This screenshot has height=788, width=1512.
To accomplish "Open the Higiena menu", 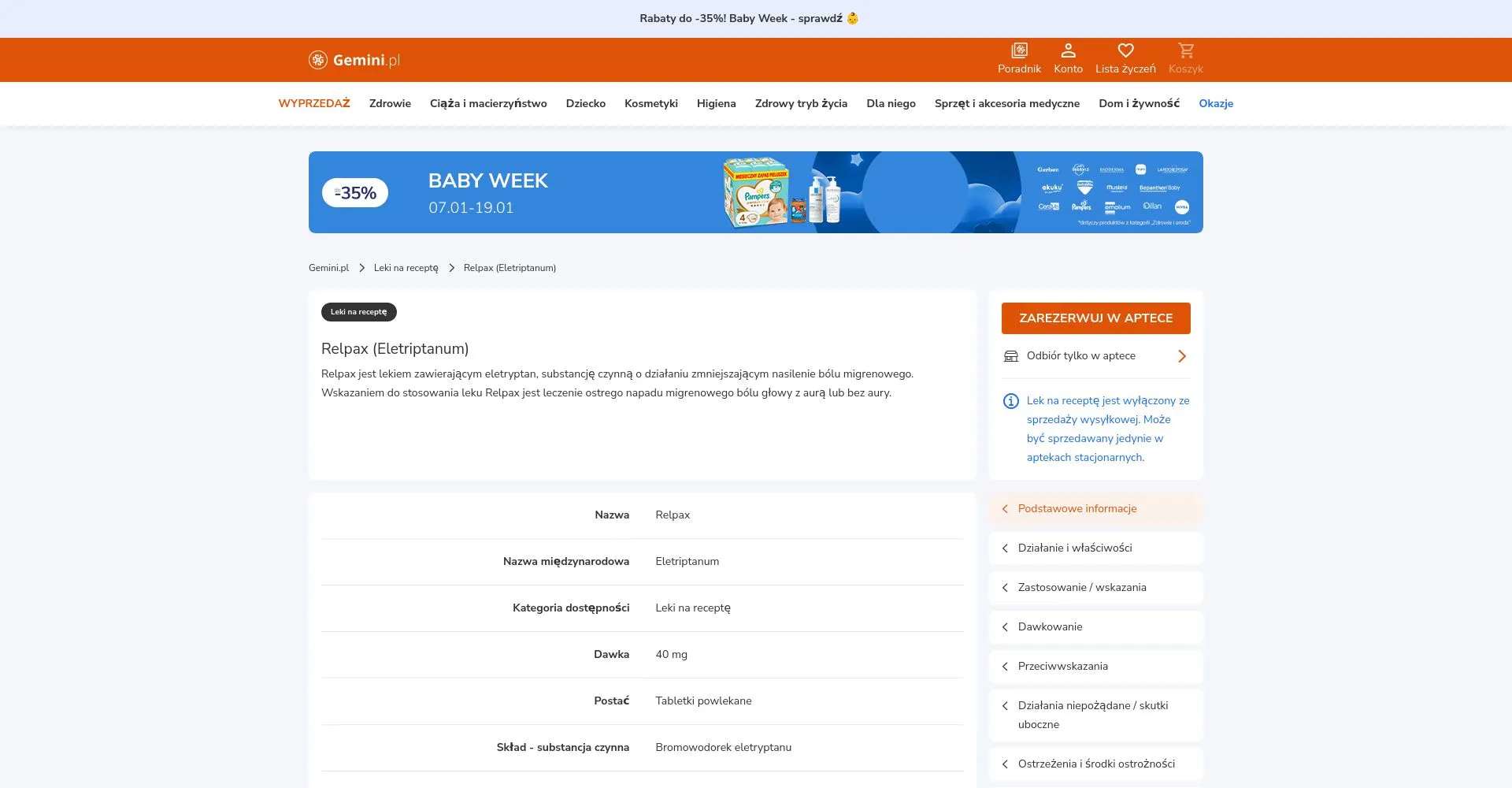I will pos(717,103).
